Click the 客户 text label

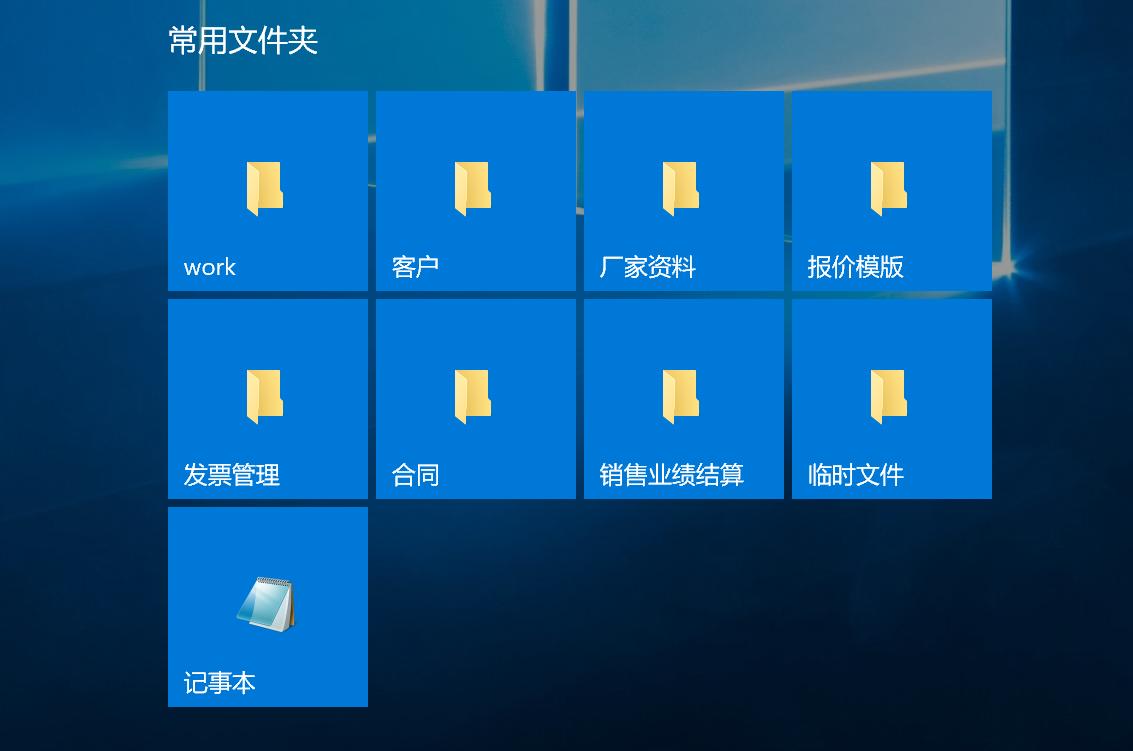416,267
